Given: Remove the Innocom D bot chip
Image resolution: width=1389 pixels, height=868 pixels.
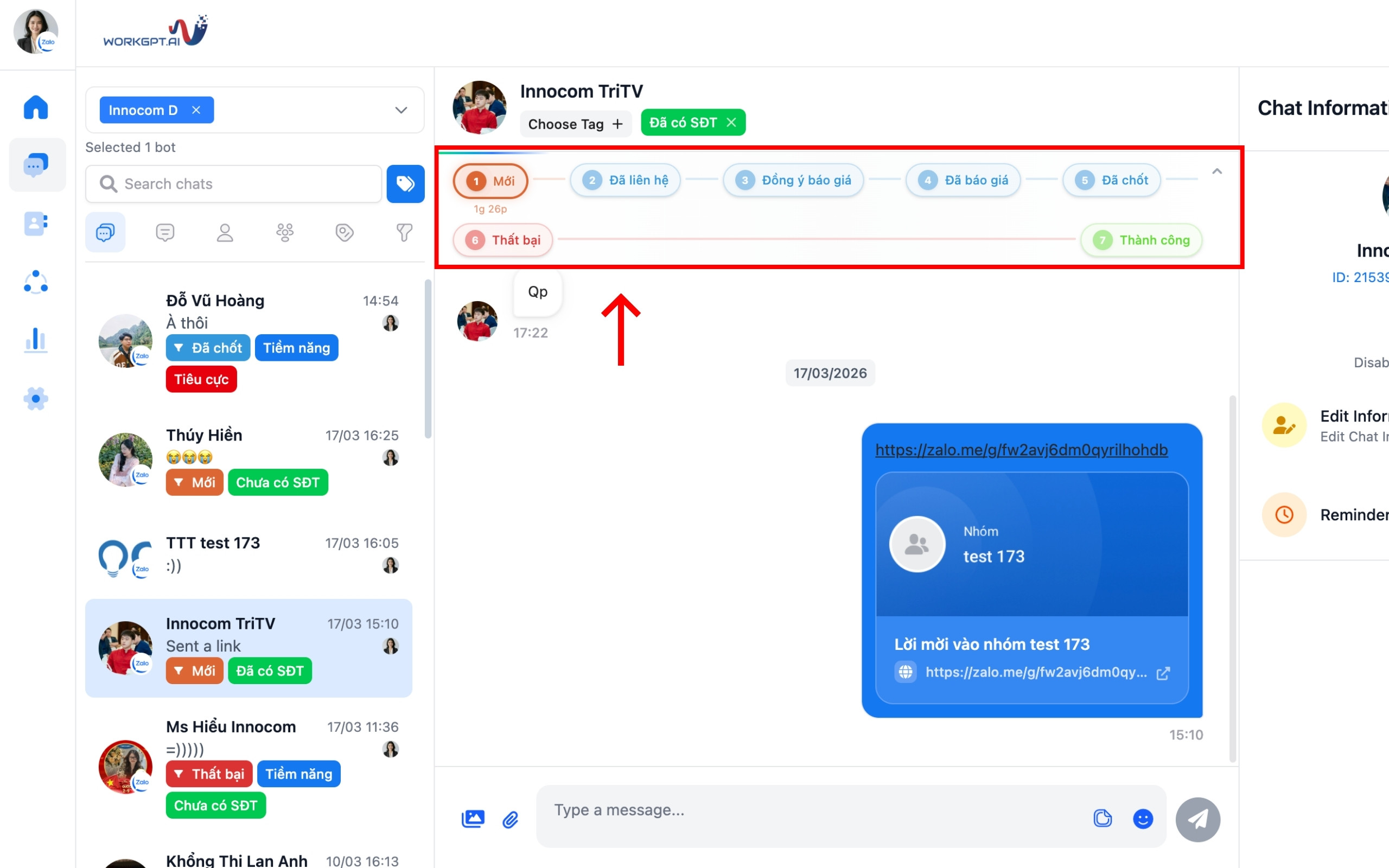Looking at the screenshot, I should point(196,110).
